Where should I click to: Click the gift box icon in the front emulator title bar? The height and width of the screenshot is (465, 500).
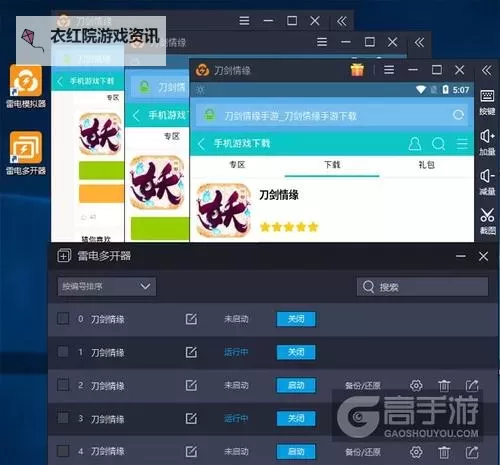click(357, 70)
